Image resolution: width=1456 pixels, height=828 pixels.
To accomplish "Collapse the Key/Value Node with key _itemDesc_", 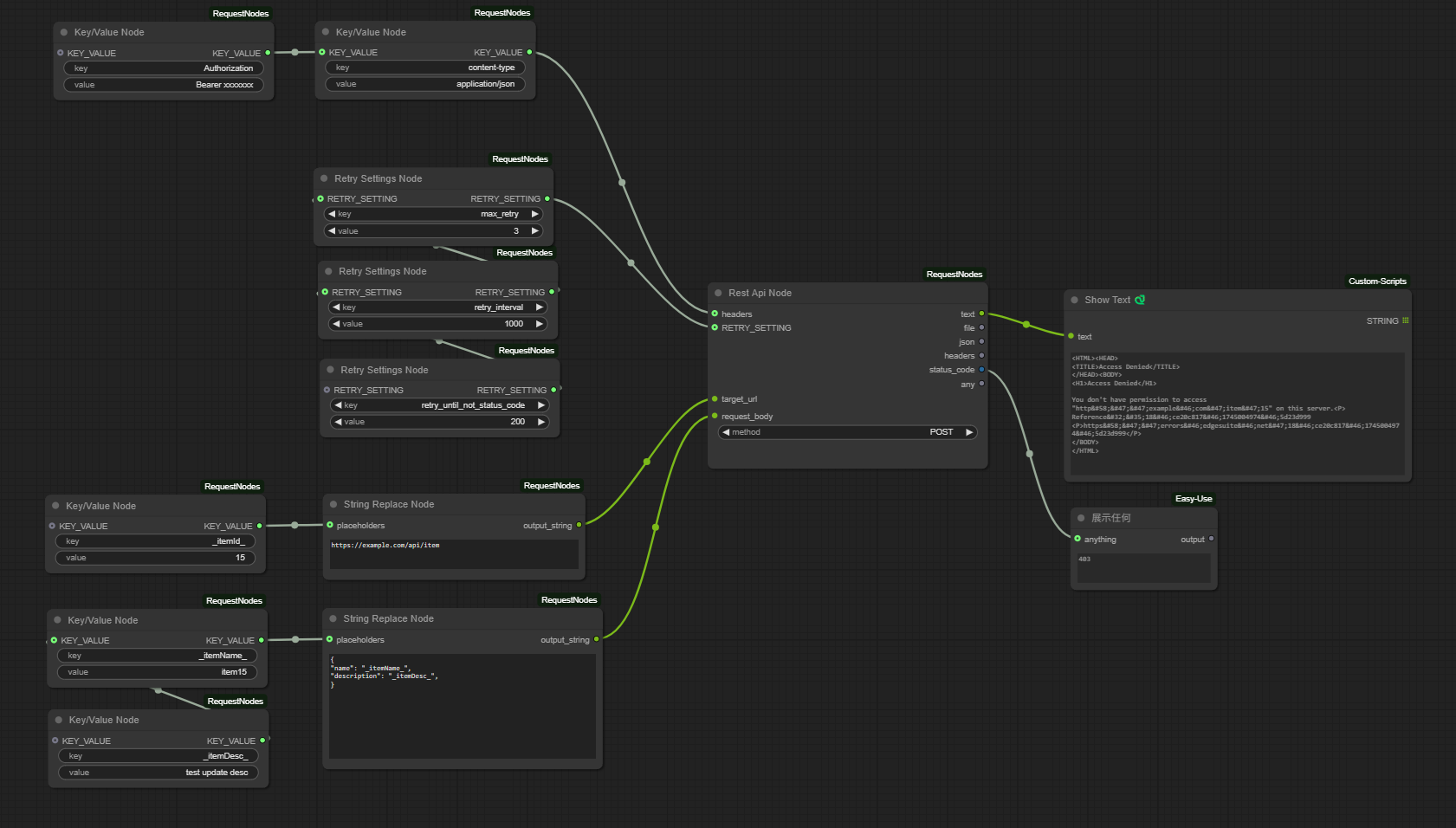I will click(59, 720).
